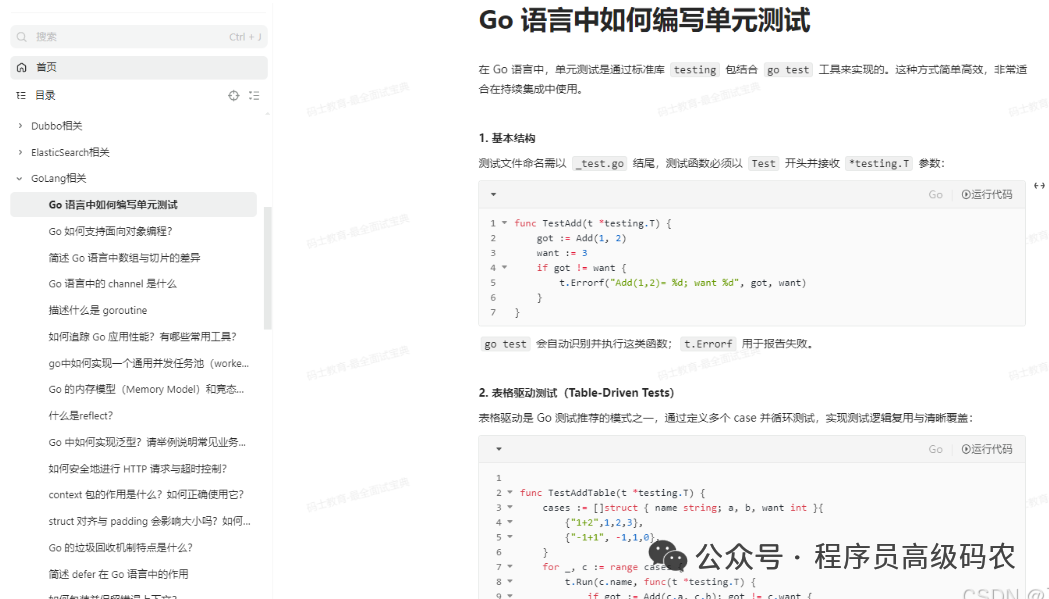Fold line 7 for range loop
Image resolution: width=1049 pixels, height=599 pixels.
point(510,567)
